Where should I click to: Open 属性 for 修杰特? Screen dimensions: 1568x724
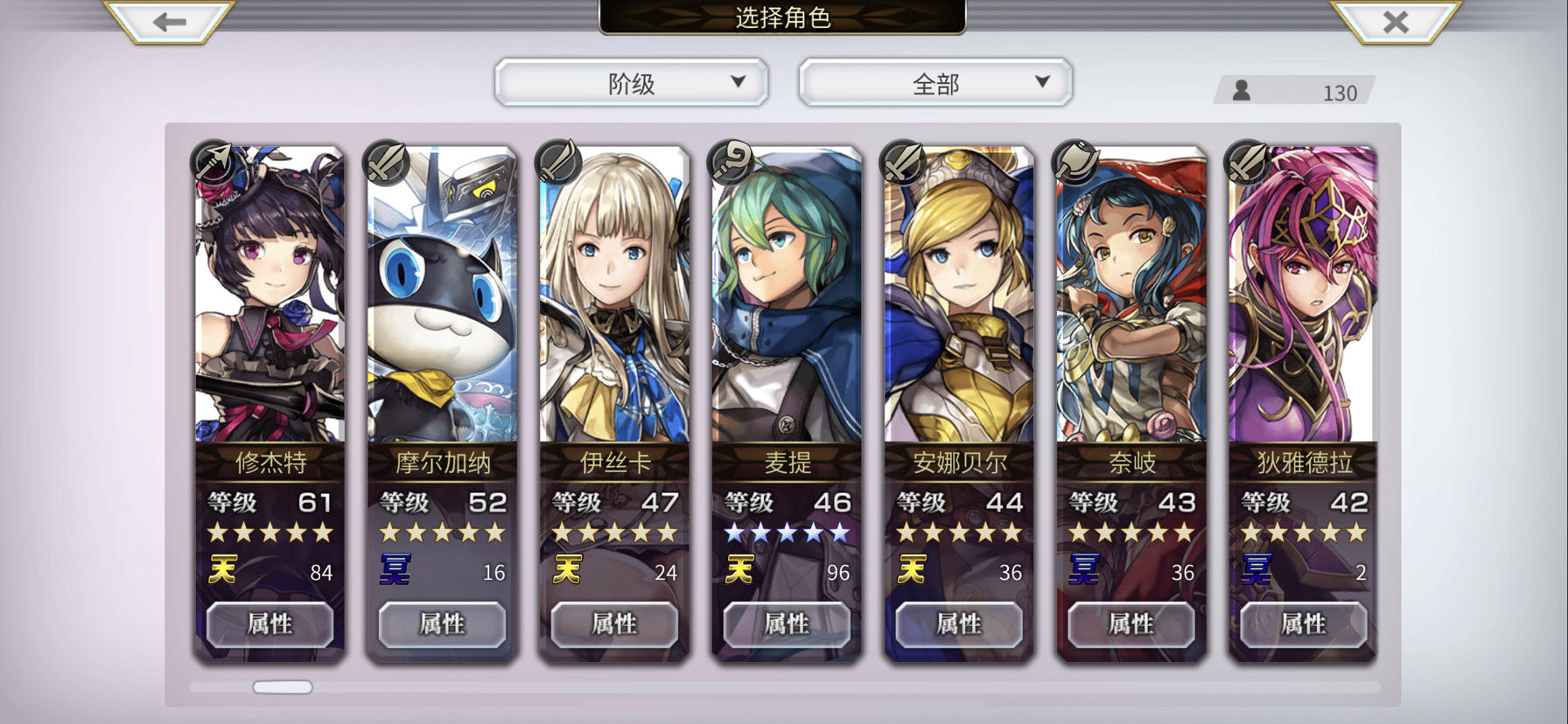pos(269,624)
